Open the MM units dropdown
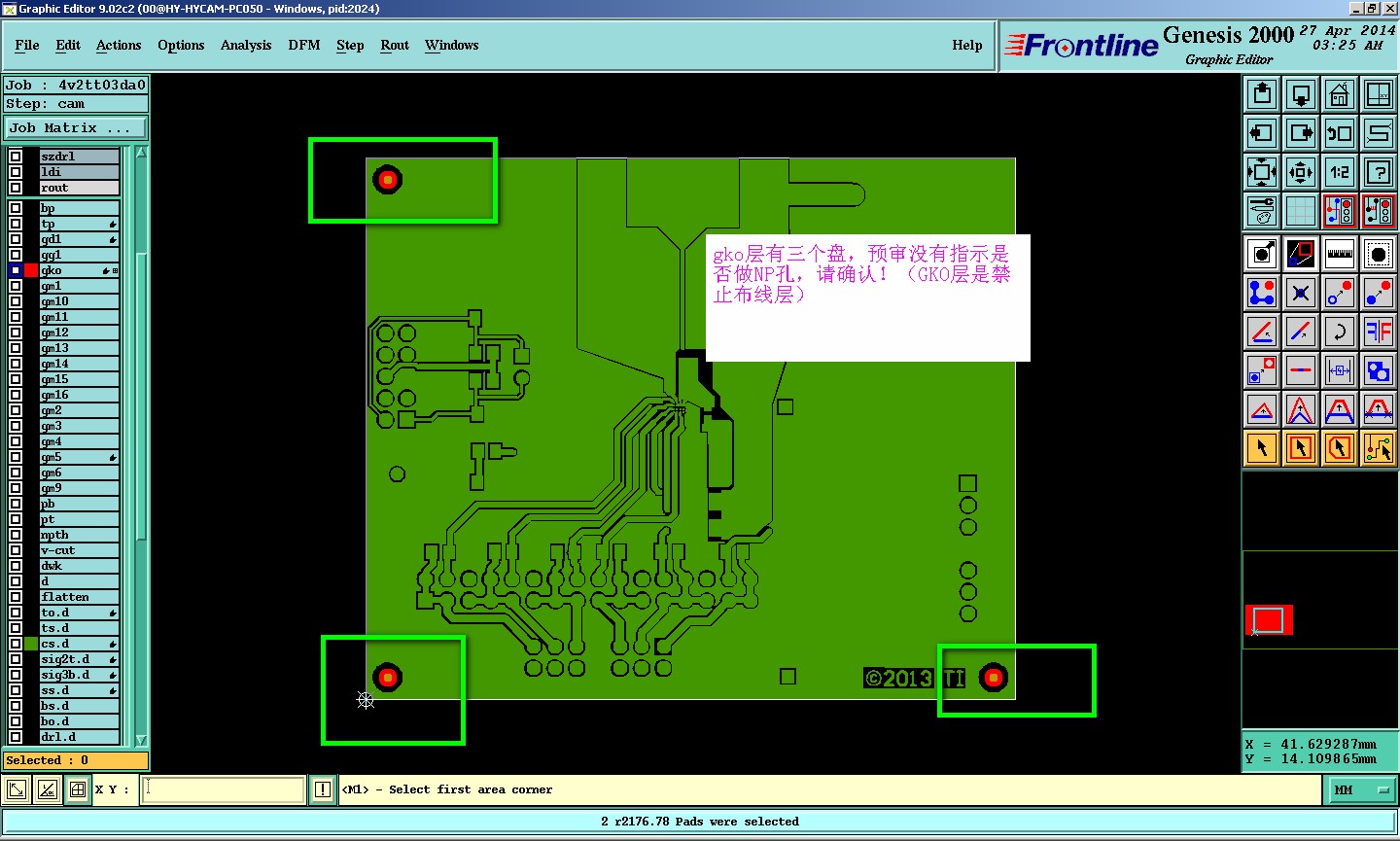This screenshot has width=1400, height=841. point(1360,790)
